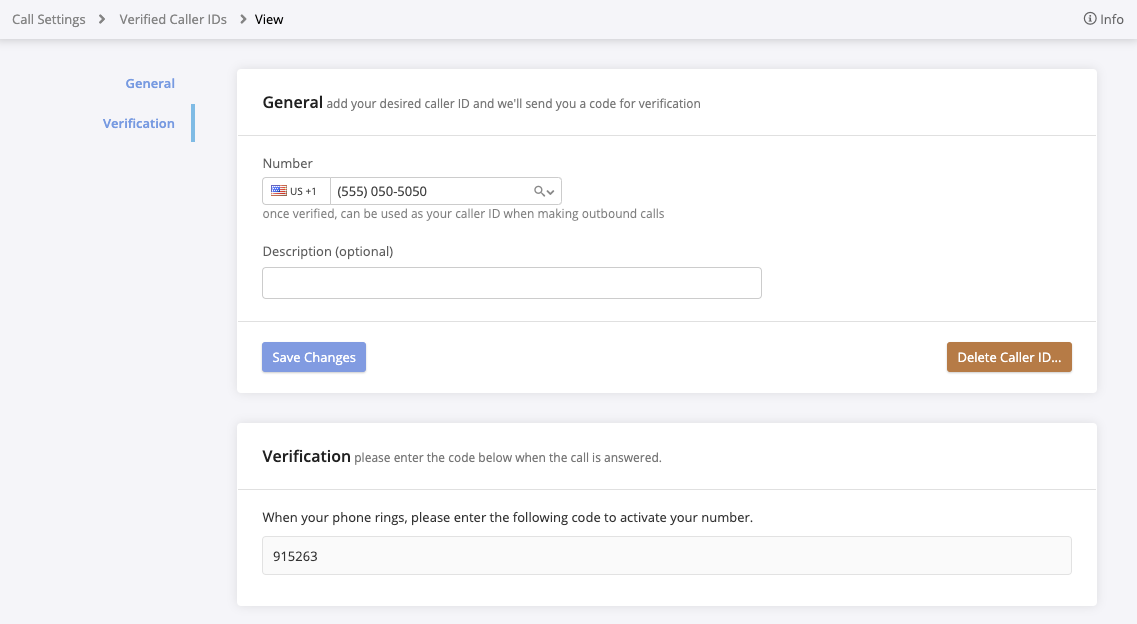The image size is (1137, 624).
Task: Select the verification code 915263 field
Action: [x=666, y=555]
